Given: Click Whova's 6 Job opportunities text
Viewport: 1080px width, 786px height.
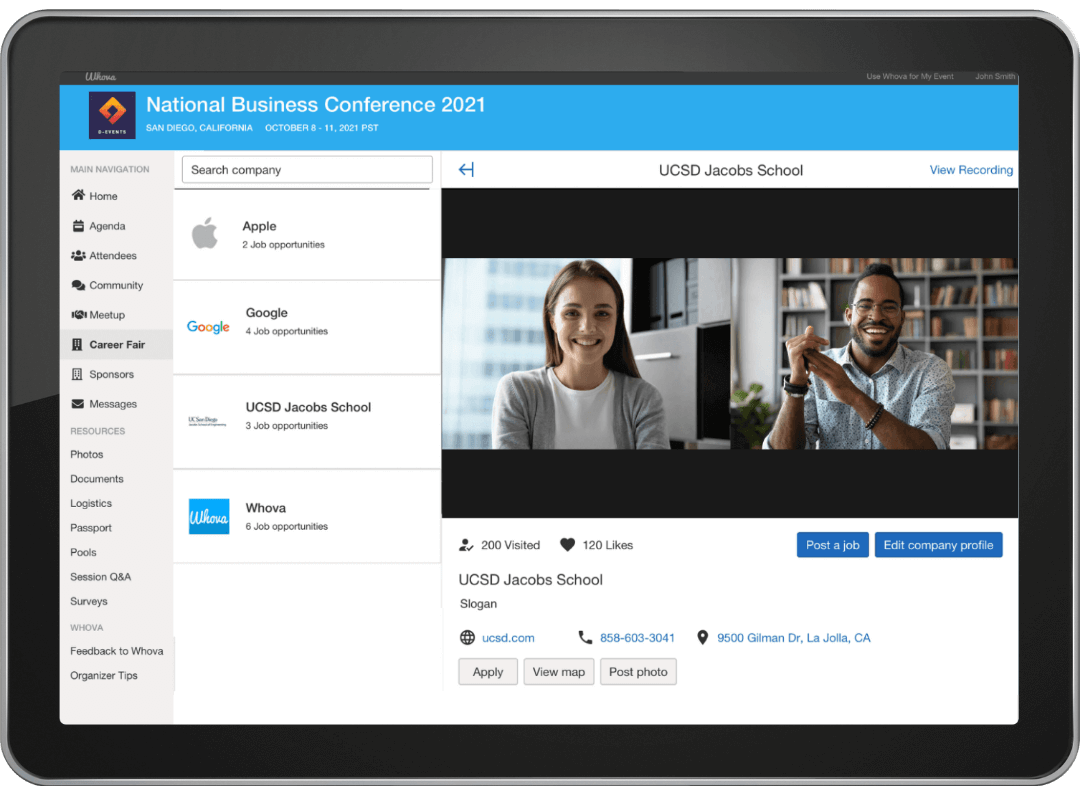Looking at the screenshot, I should (287, 526).
